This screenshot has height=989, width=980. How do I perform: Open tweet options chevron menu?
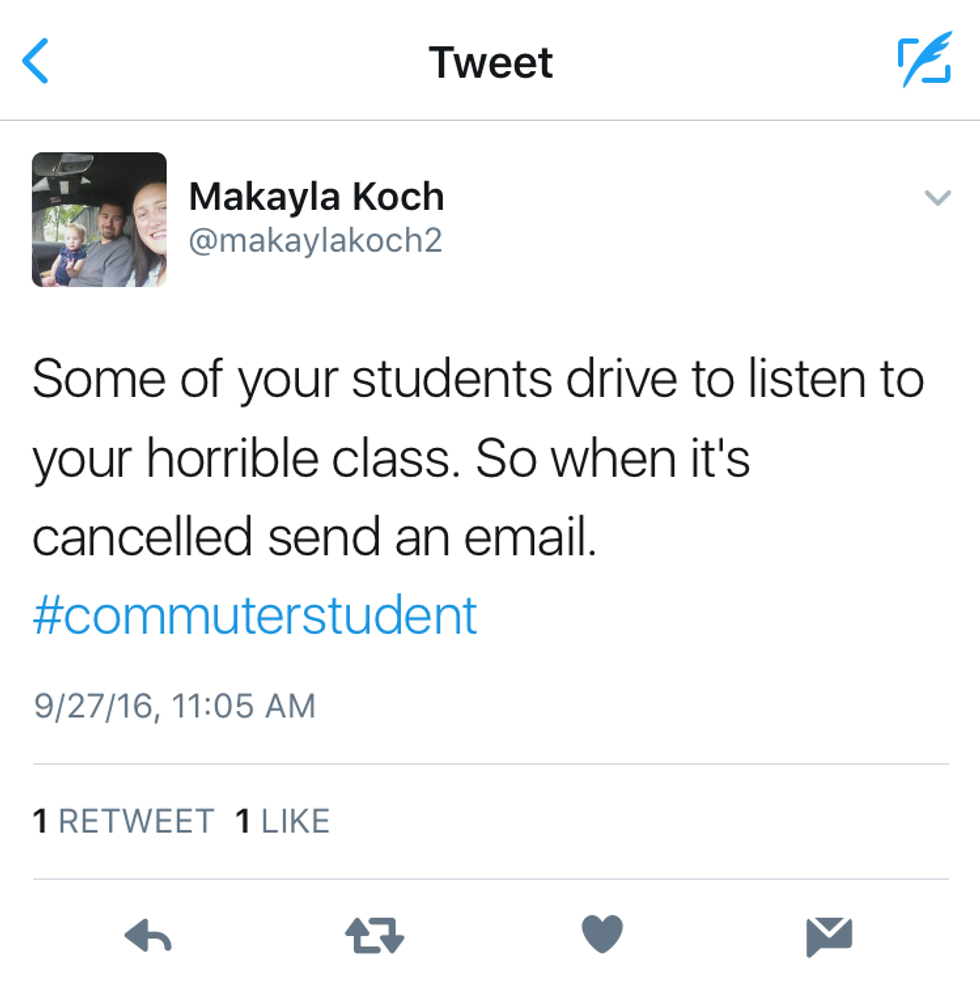937,198
